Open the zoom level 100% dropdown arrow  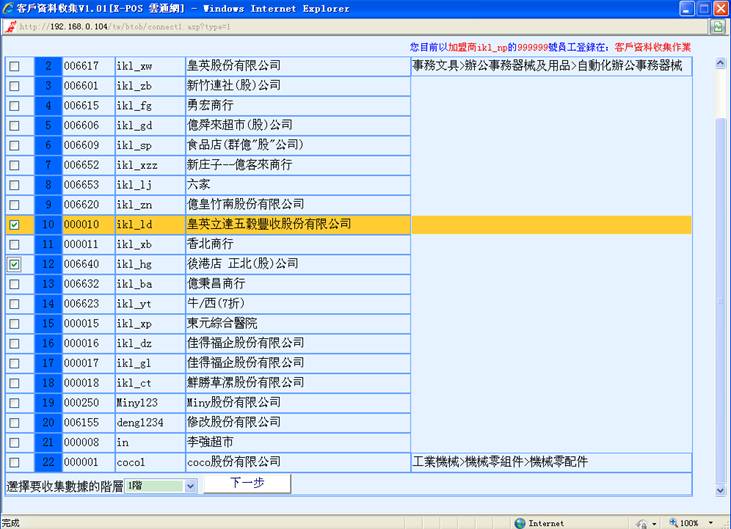coord(709,522)
